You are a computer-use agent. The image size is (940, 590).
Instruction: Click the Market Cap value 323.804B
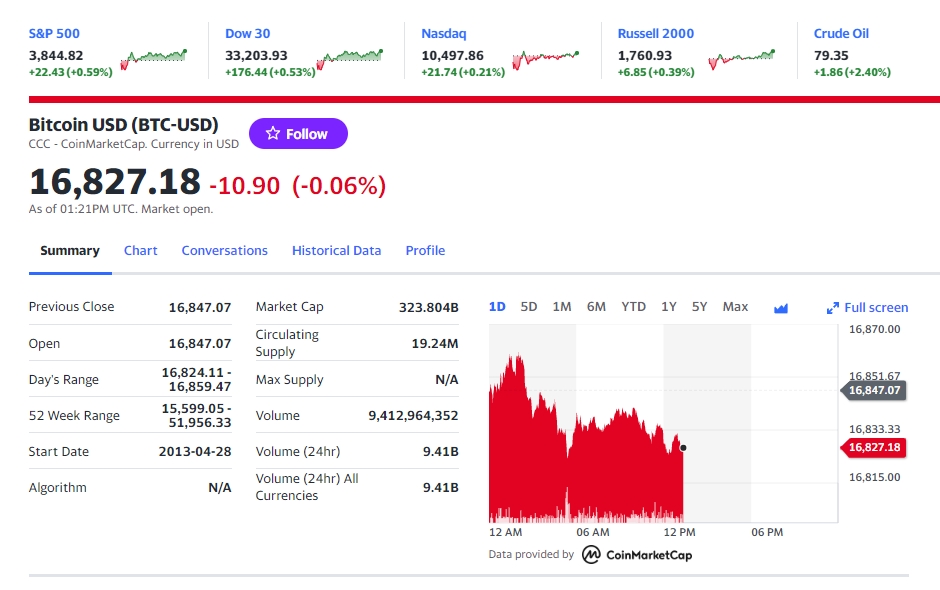[429, 308]
